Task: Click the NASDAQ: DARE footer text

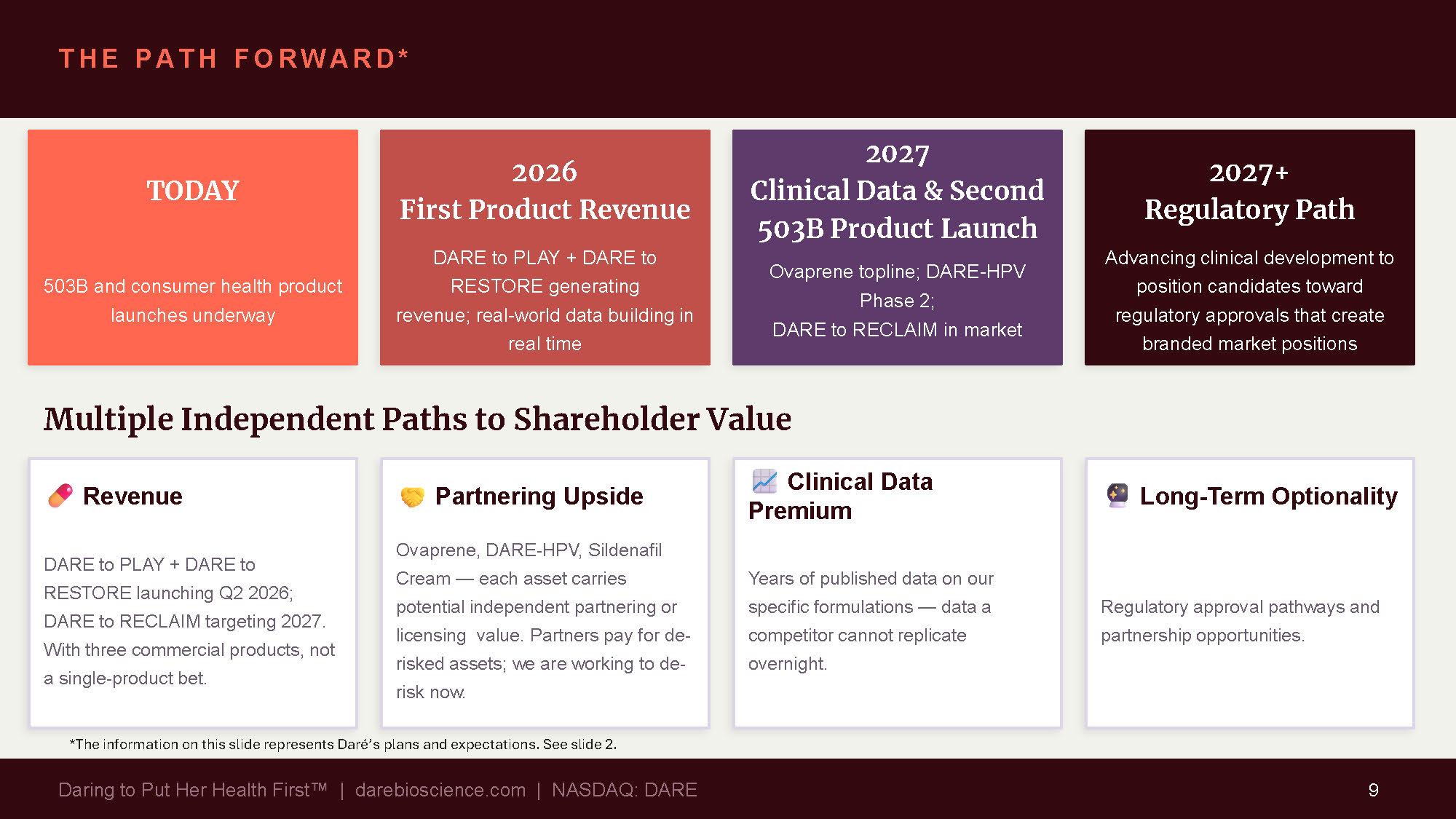Action: point(624,790)
